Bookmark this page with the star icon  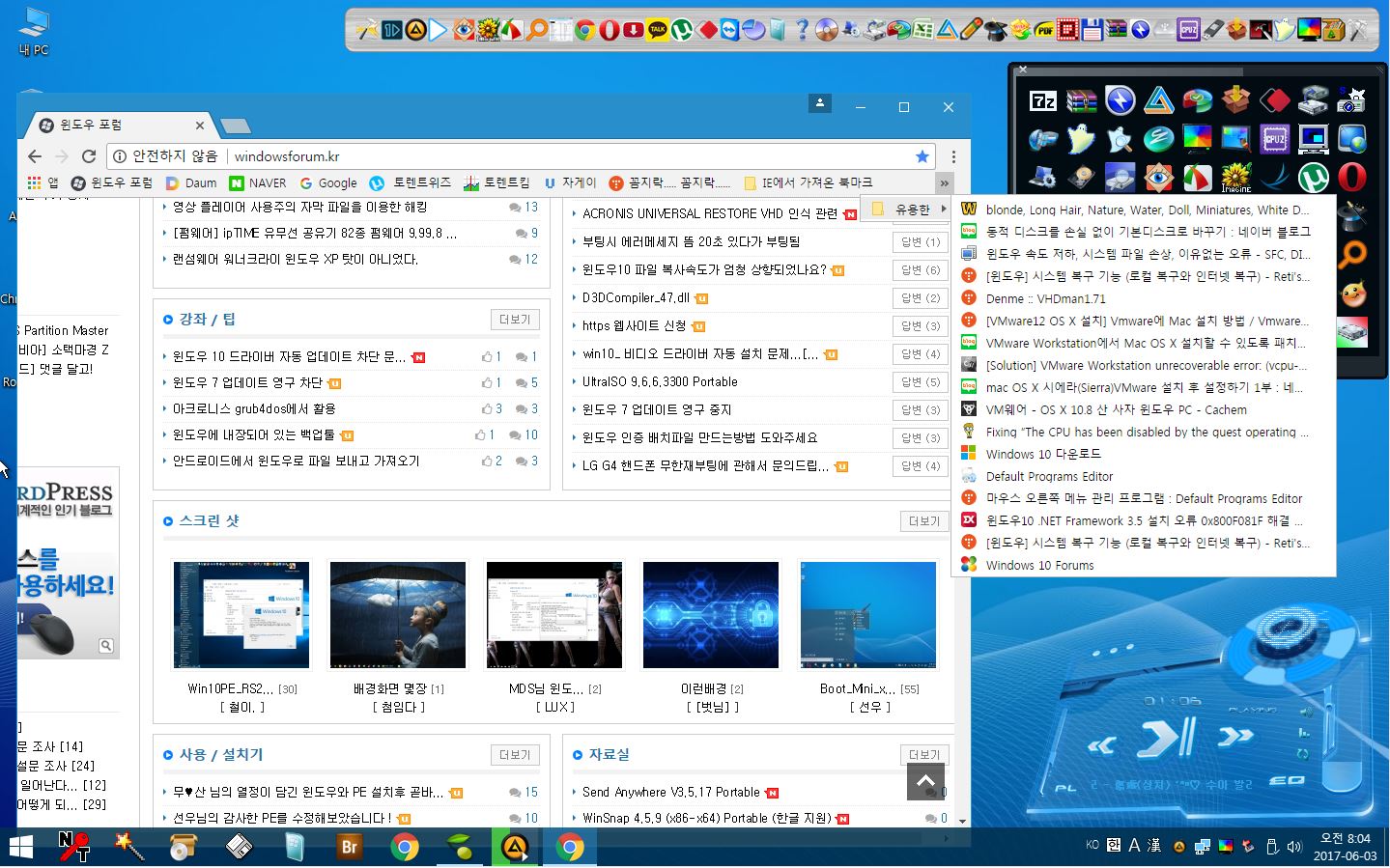point(922,156)
